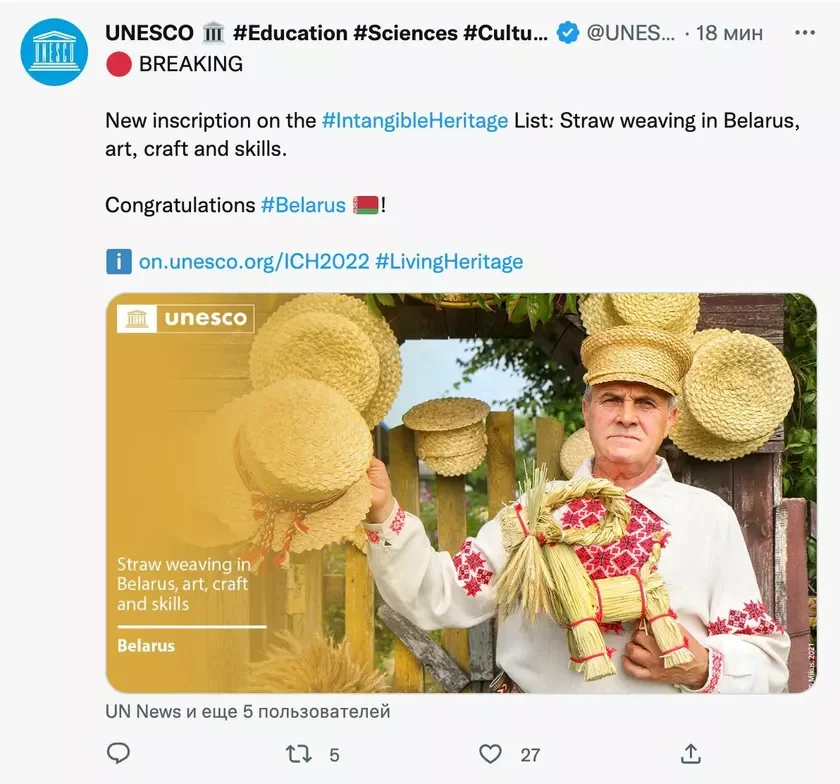Screen dimensions: 840x784
Task: Click the blue info icon before link
Action: [x=118, y=262]
